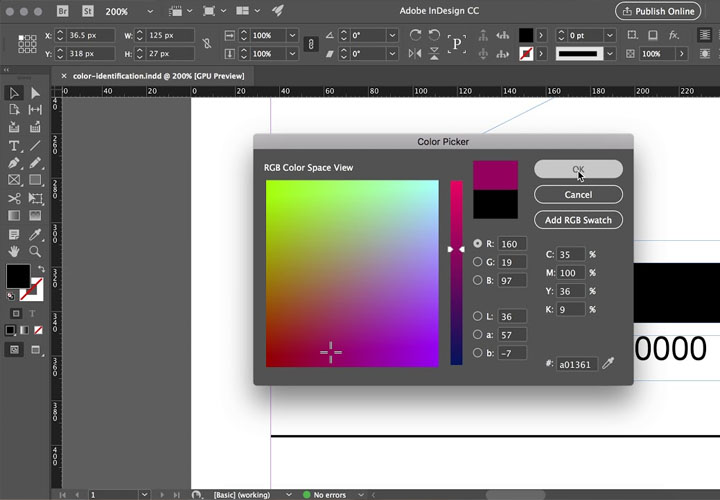Select the Gradient Feather tool
The image size is (720, 500).
coord(35,215)
